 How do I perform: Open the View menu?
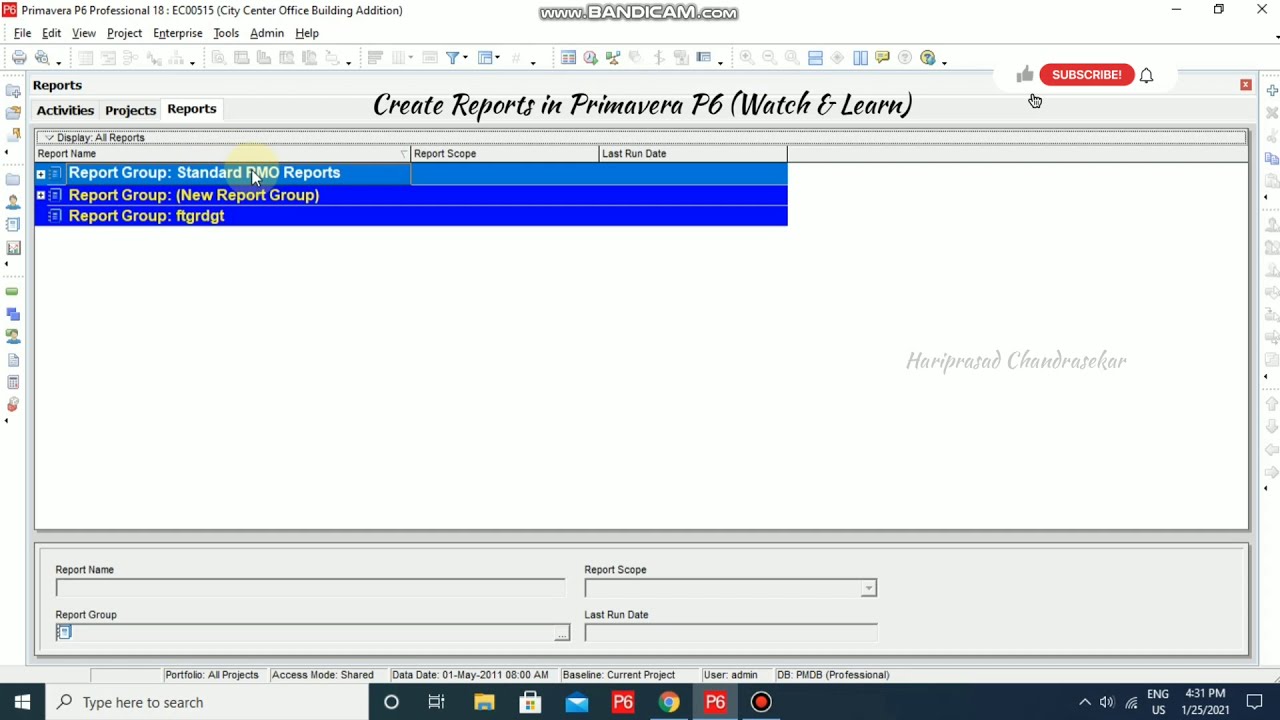tap(84, 33)
